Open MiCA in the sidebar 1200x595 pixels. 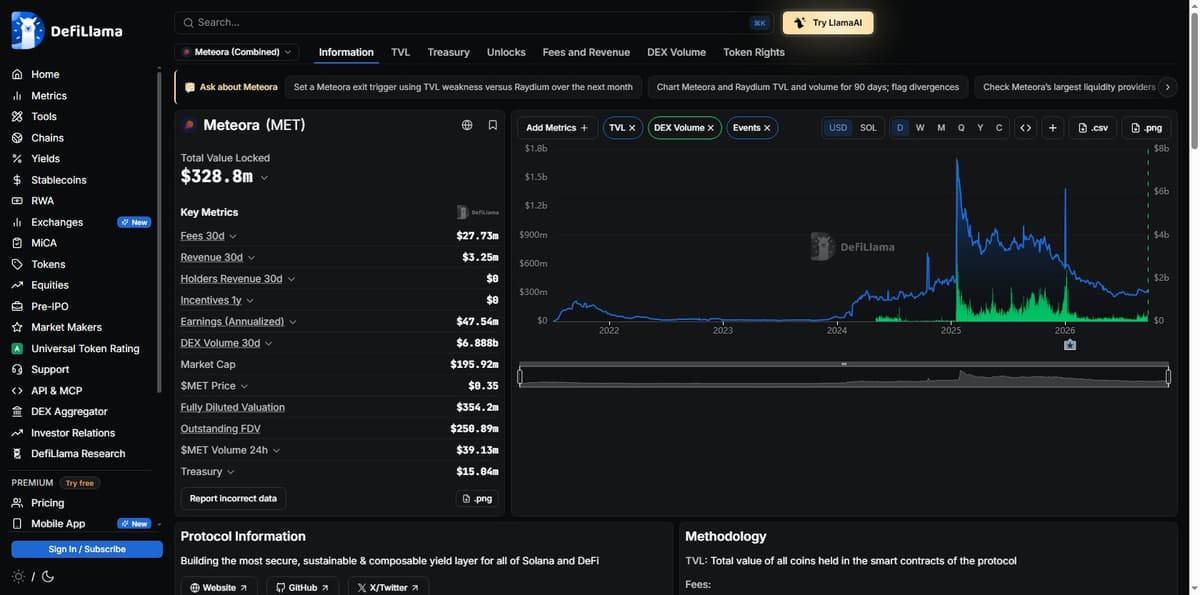[44, 243]
